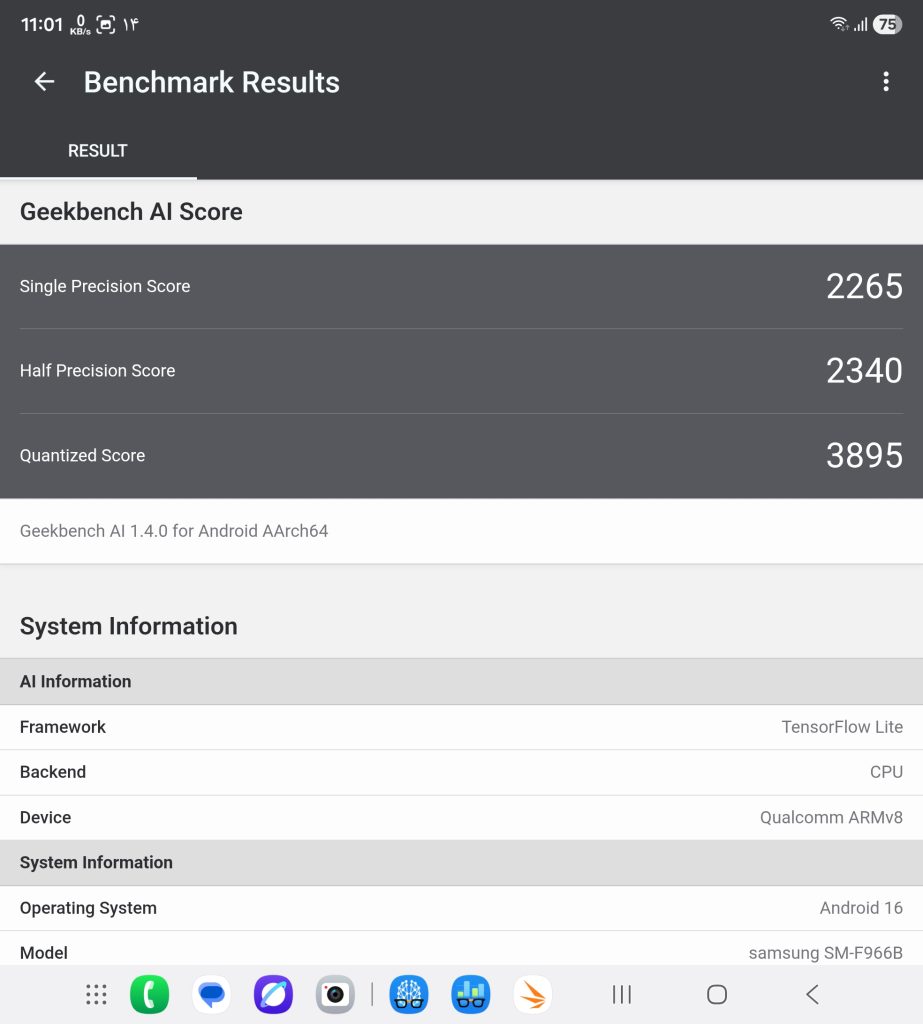
Task: Launch the purple Samsung Internet browser
Action: (273, 995)
